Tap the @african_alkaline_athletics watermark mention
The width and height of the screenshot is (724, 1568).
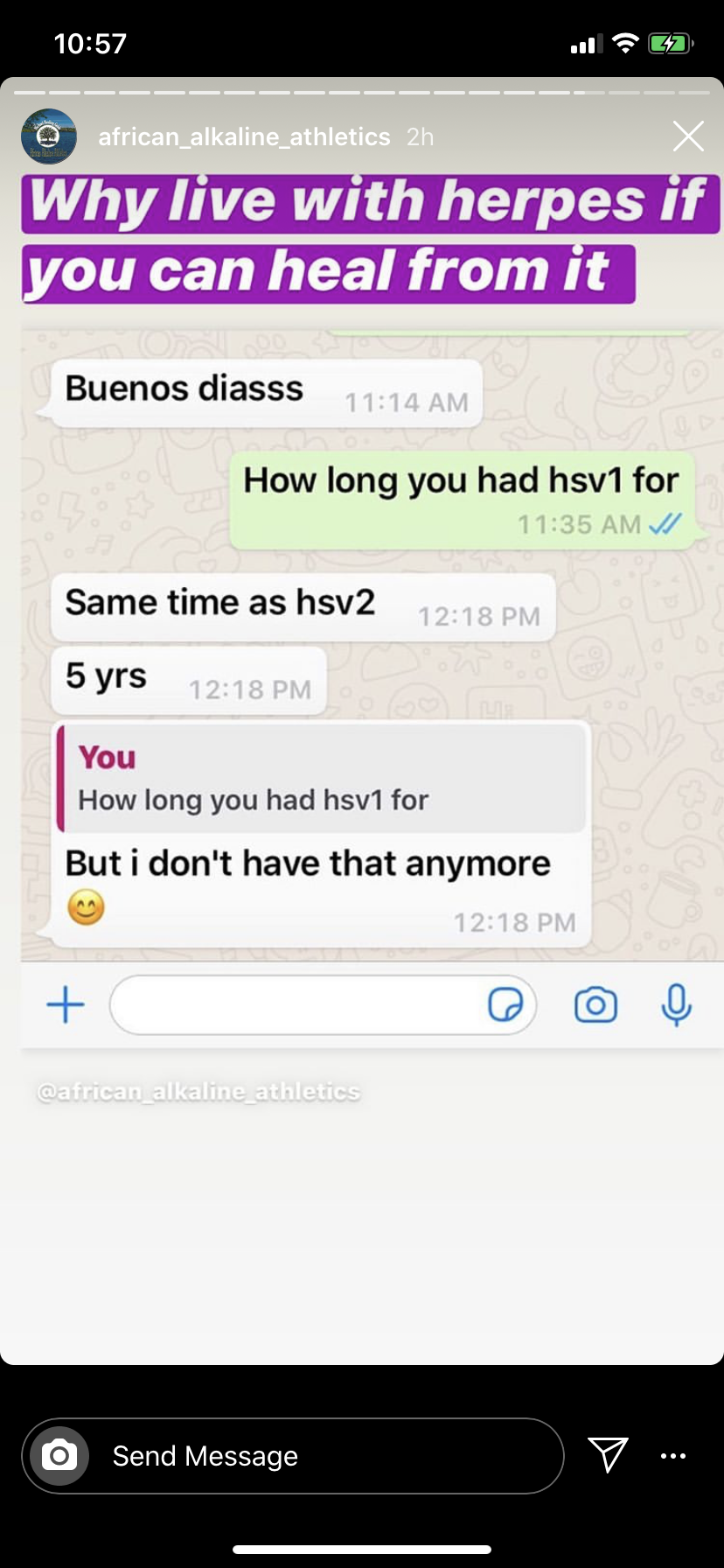tap(198, 1091)
